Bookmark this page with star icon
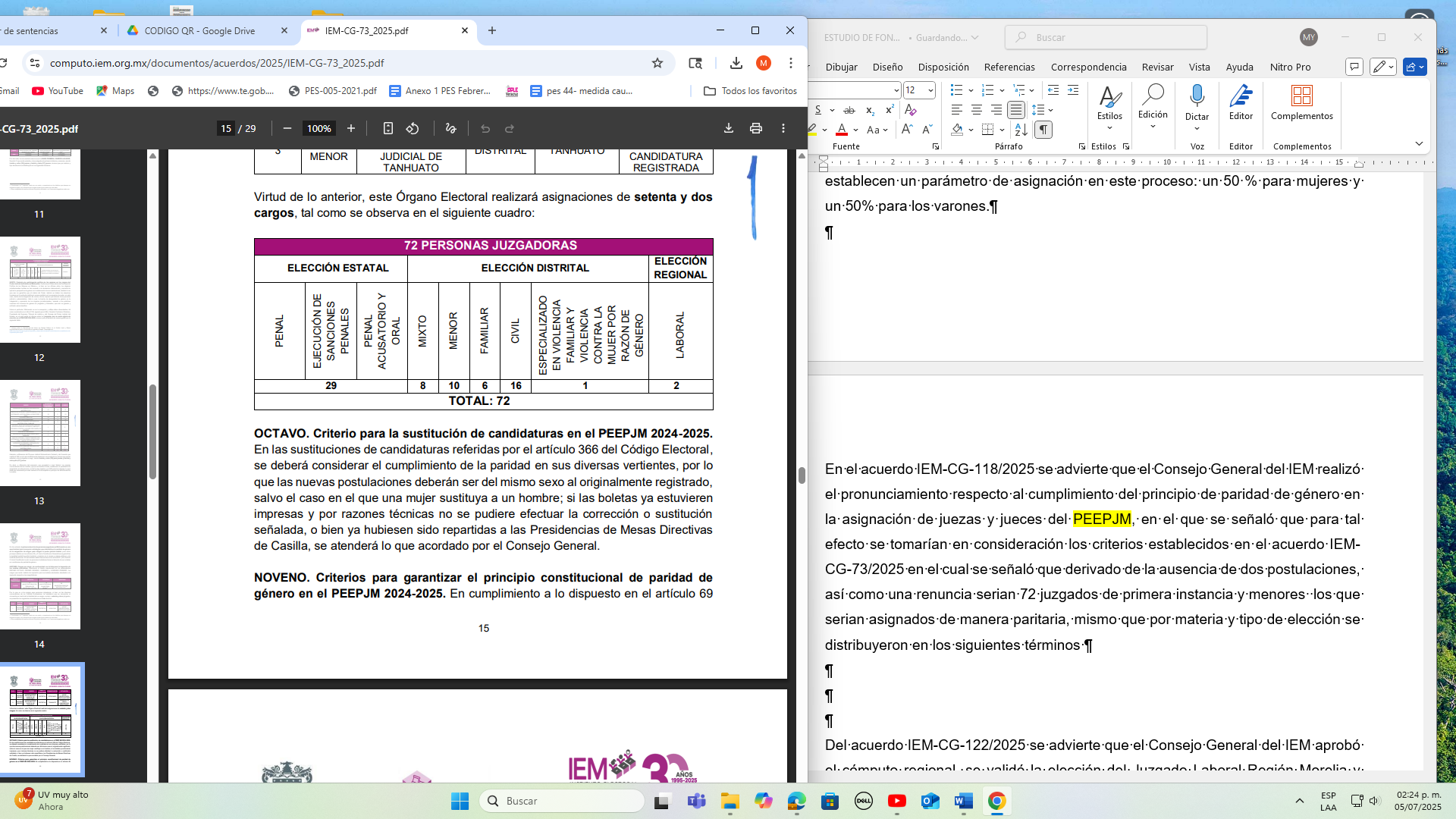The width and height of the screenshot is (1456, 819). click(x=657, y=63)
